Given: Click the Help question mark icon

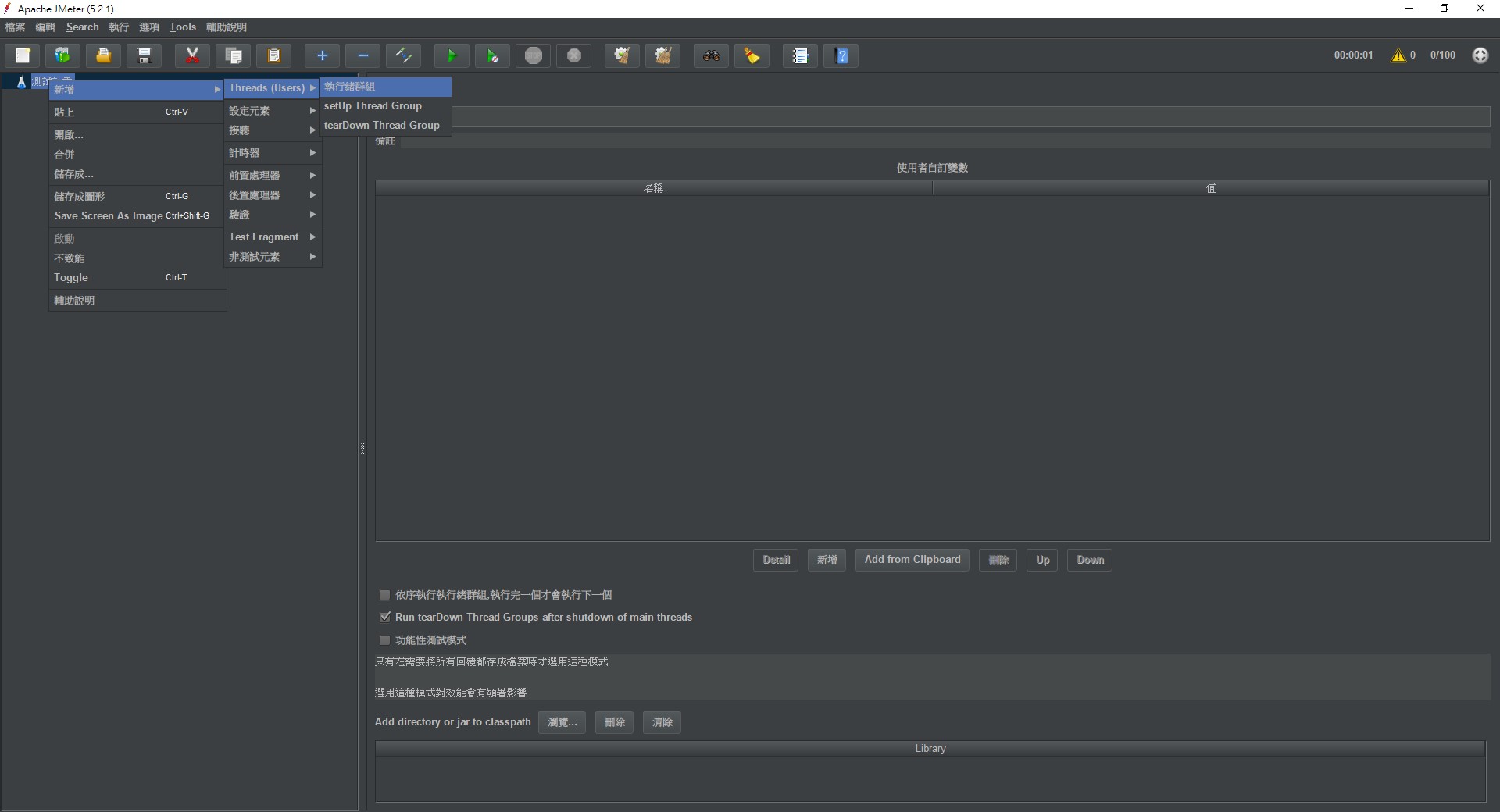Looking at the screenshot, I should coord(841,55).
